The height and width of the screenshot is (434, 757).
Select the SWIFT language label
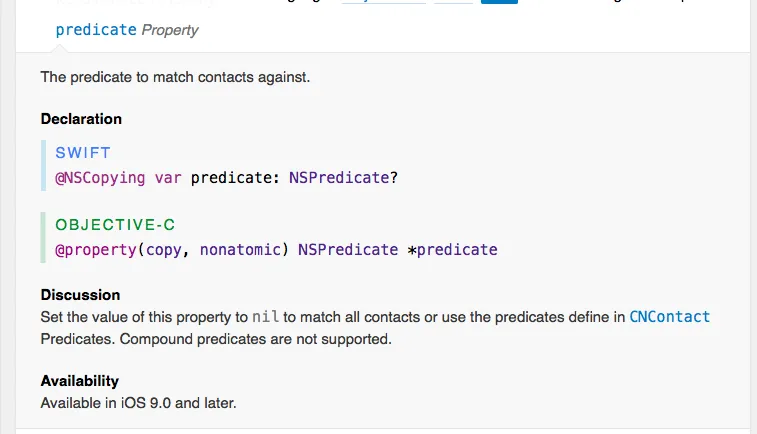(81, 154)
